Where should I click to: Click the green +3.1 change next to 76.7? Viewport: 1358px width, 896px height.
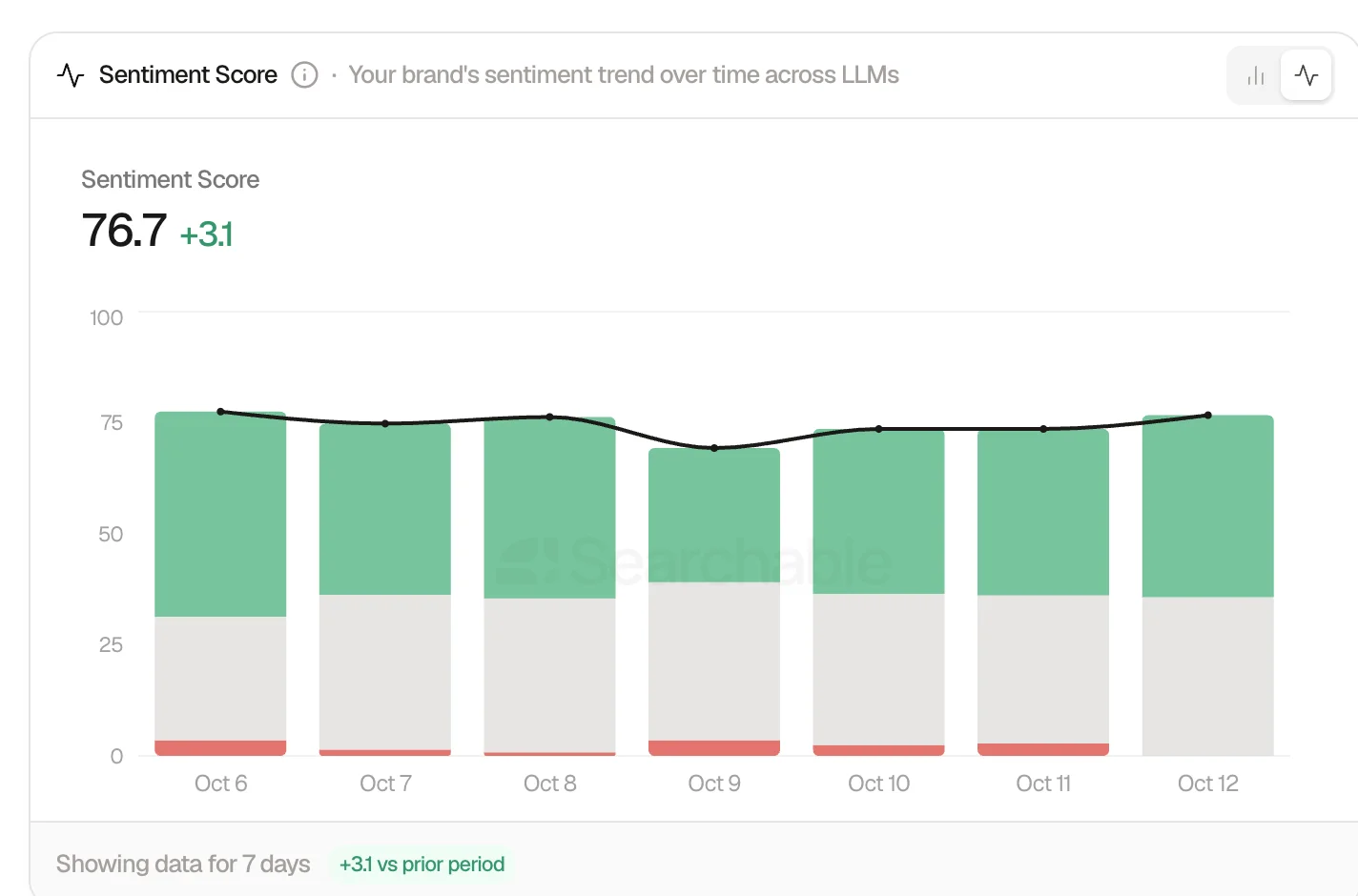point(207,234)
